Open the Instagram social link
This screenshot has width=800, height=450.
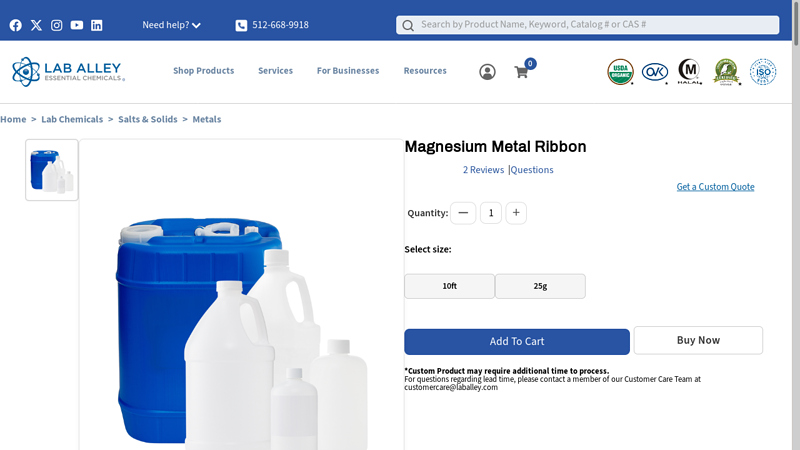click(x=57, y=25)
